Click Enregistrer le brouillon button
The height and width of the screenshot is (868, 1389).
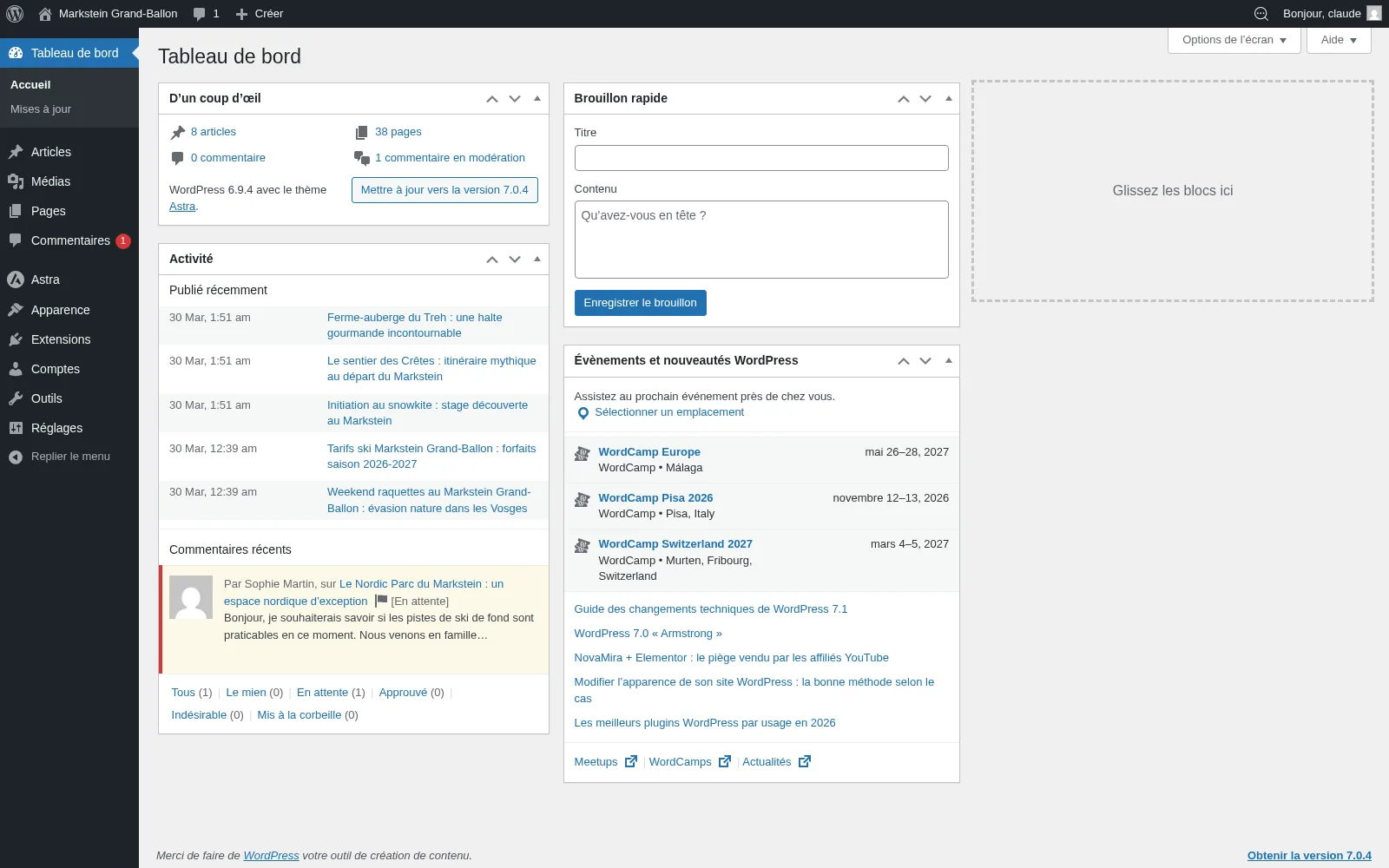click(640, 303)
